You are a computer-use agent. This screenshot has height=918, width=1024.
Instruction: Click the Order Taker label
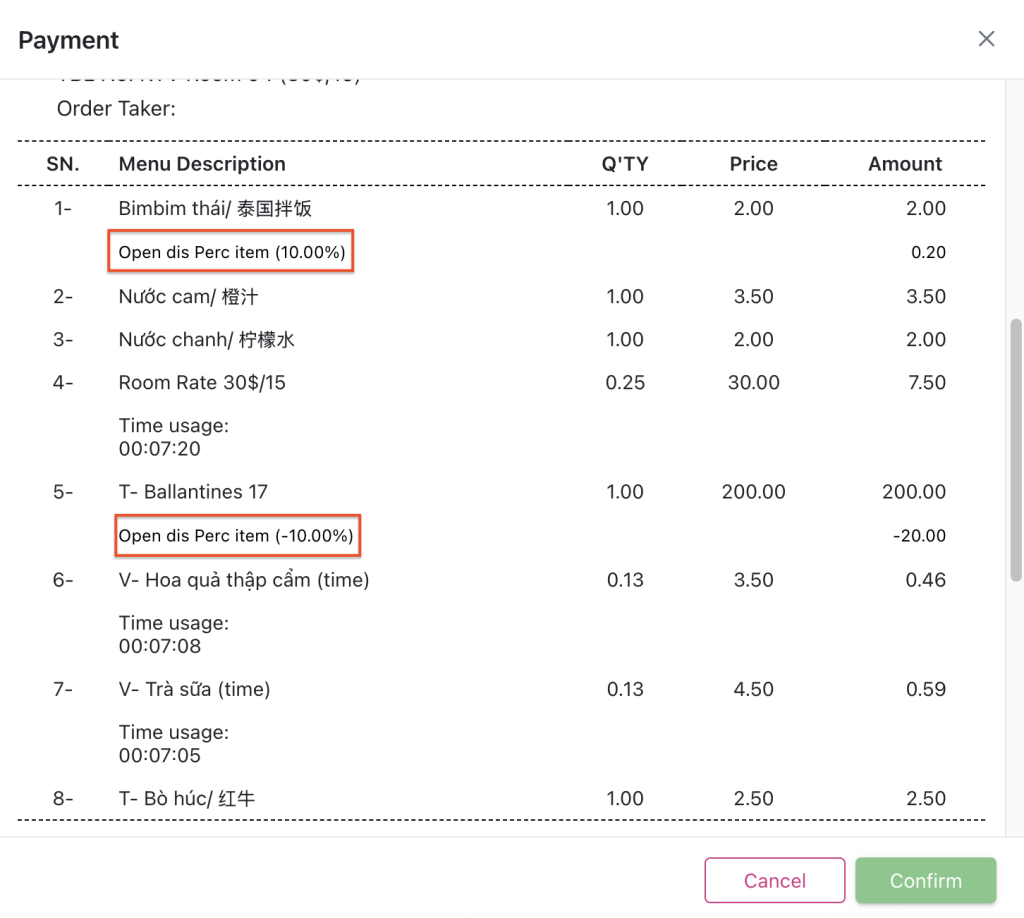click(x=116, y=108)
